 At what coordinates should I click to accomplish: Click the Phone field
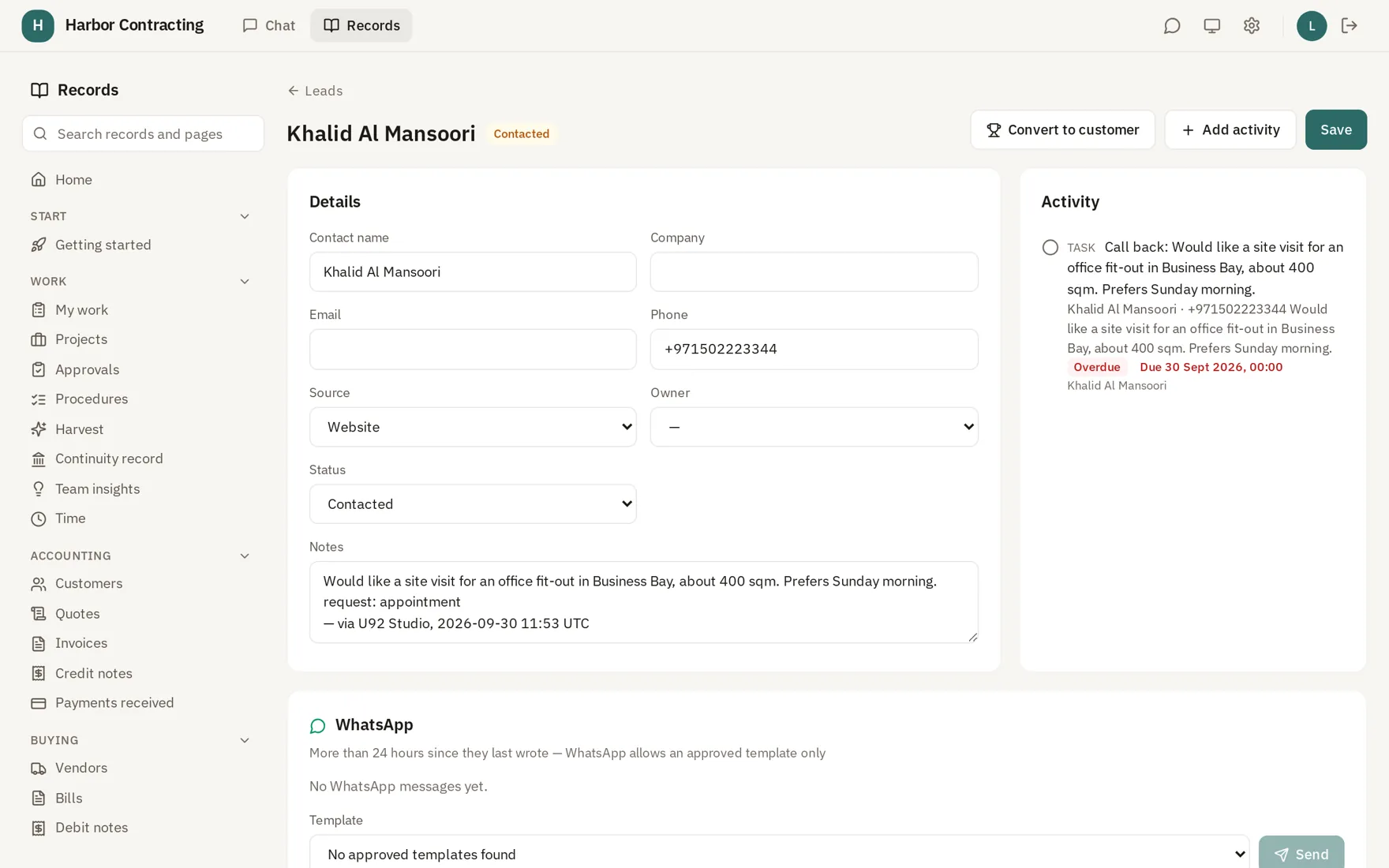tap(814, 350)
